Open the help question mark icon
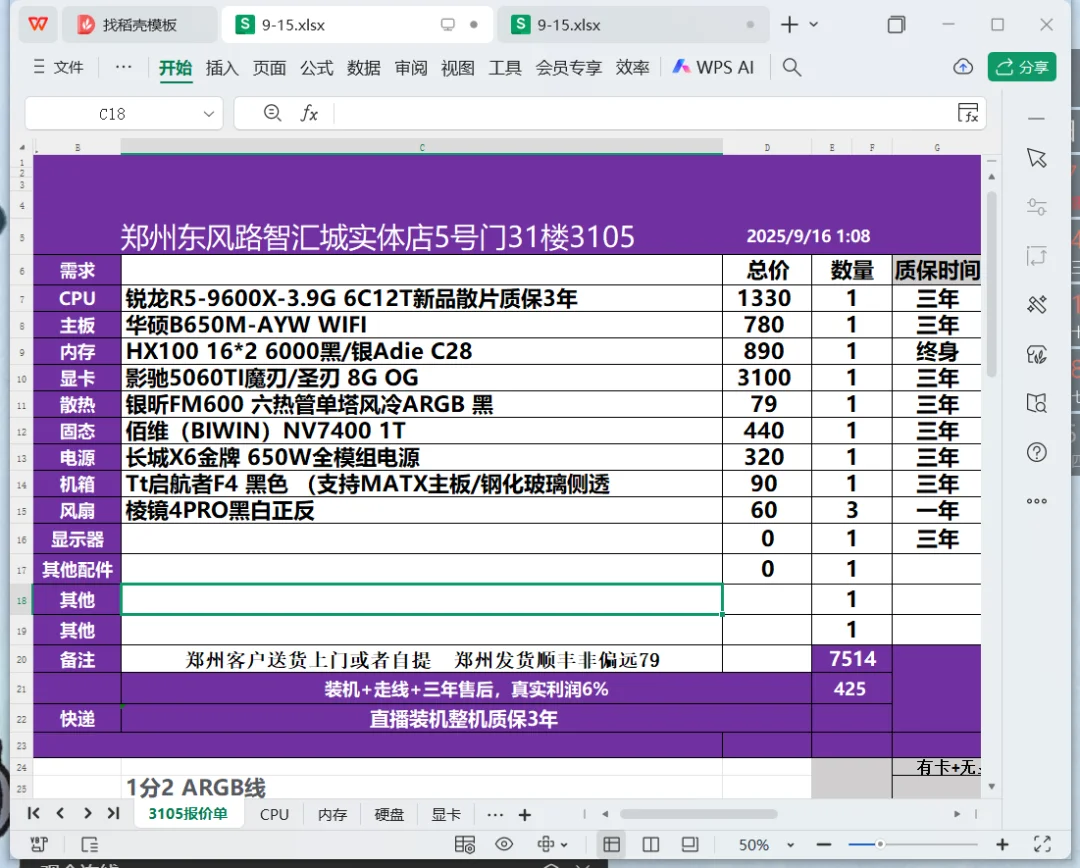Screen dimensions: 1080x868 tap(1037, 453)
